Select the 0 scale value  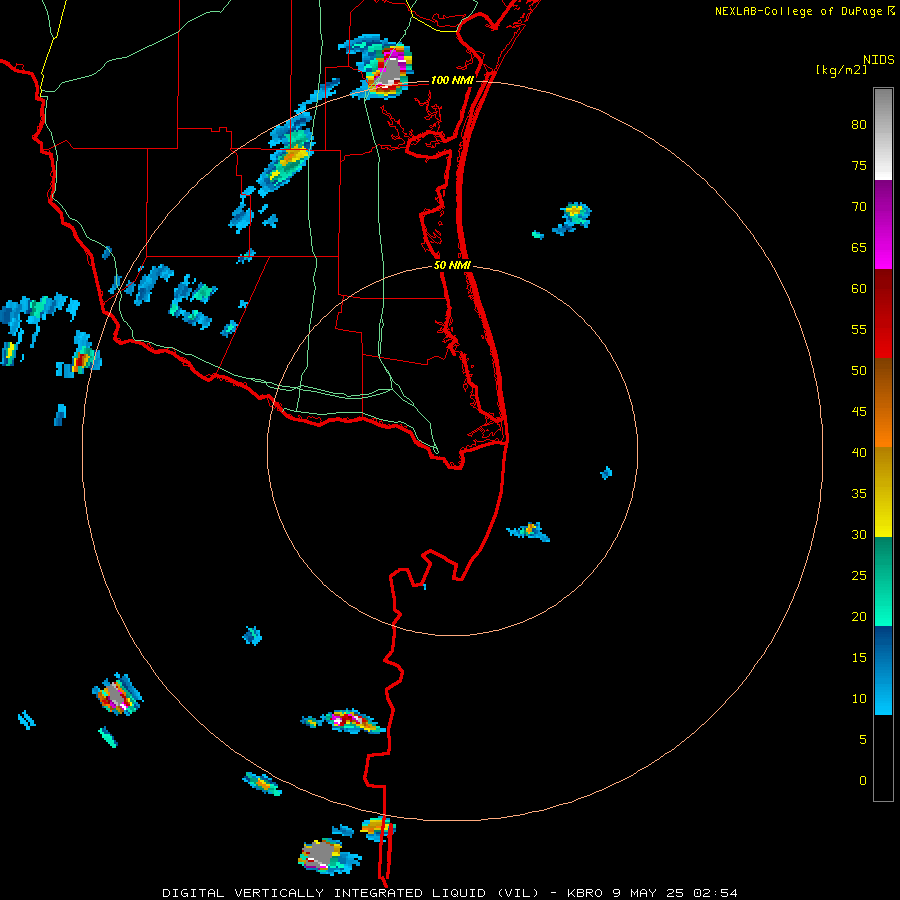point(863,781)
